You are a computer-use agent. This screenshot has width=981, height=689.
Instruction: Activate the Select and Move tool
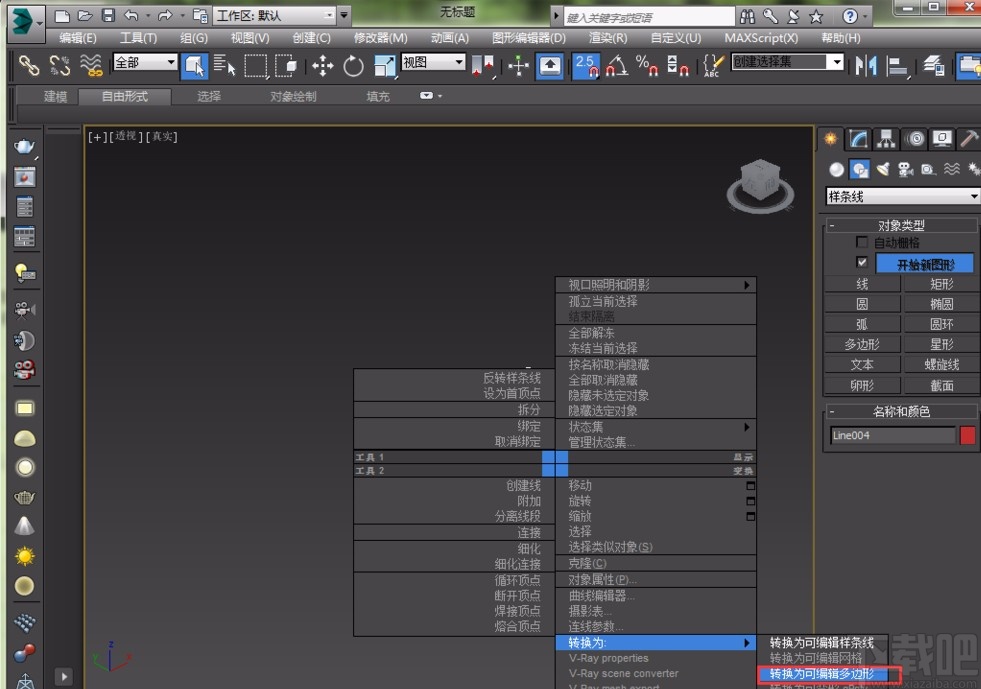(x=322, y=65)
